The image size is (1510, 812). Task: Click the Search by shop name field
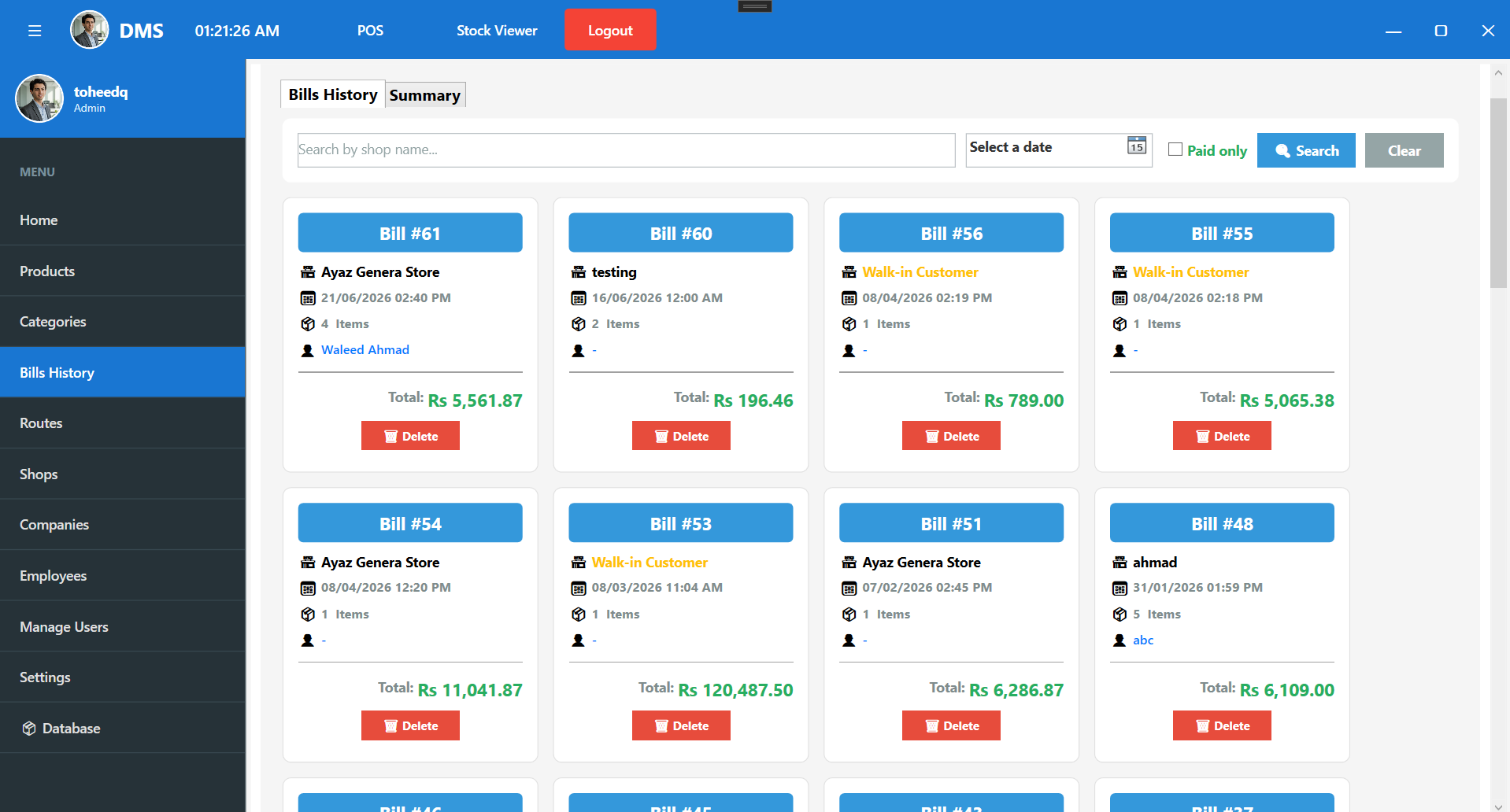click(626, 149)
